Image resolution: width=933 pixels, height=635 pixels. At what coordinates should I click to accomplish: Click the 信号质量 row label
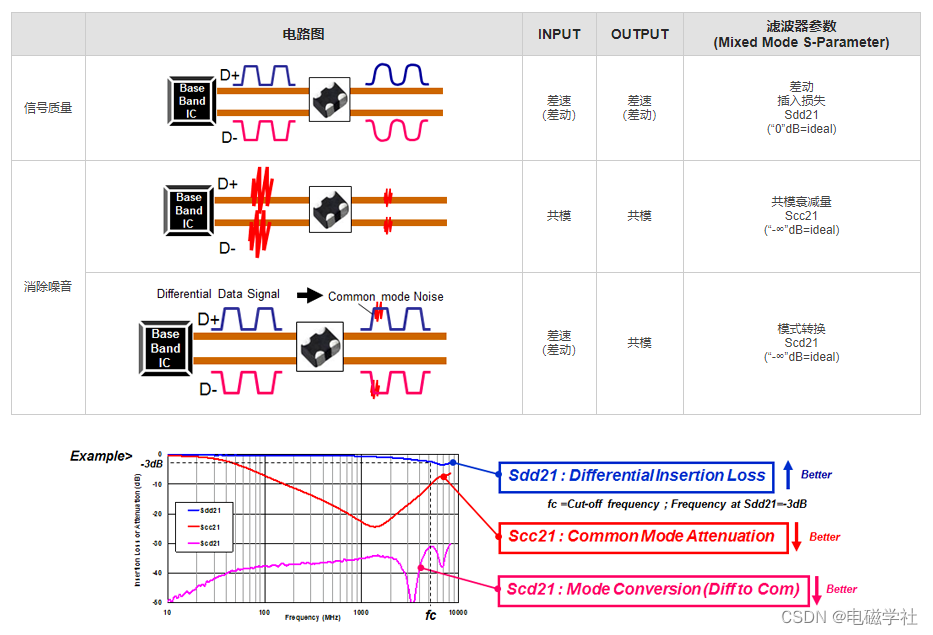[48, 108]
